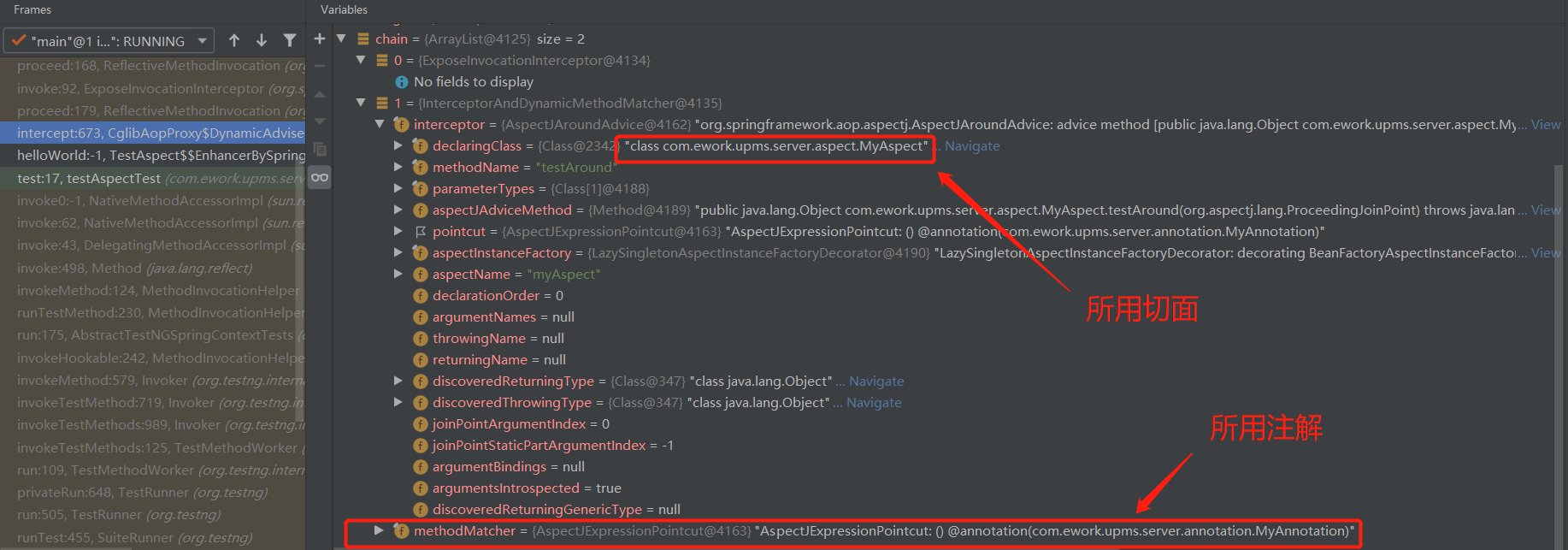Select frame invokeMethod:124, MethodInvocationHelper
The height and width of the screenshot is (550, 1568).
click(152, 290)
